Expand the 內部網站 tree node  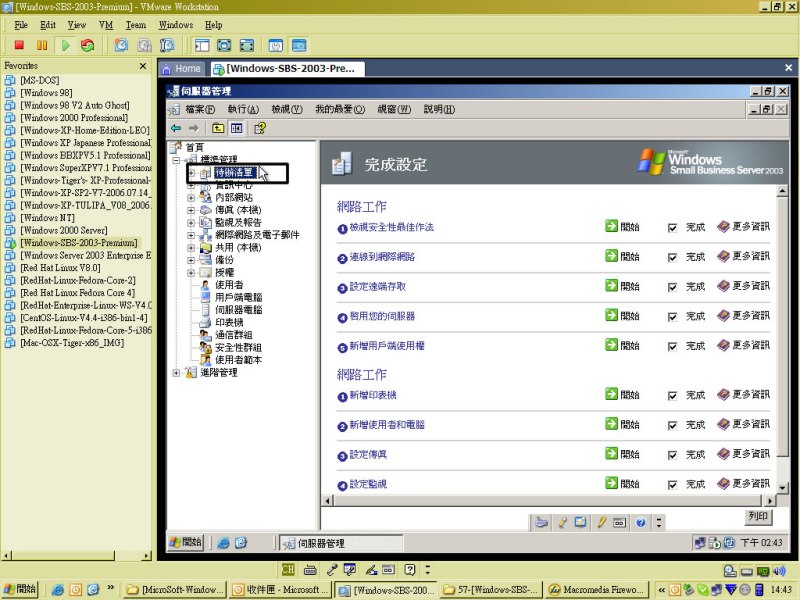[191, 197]
